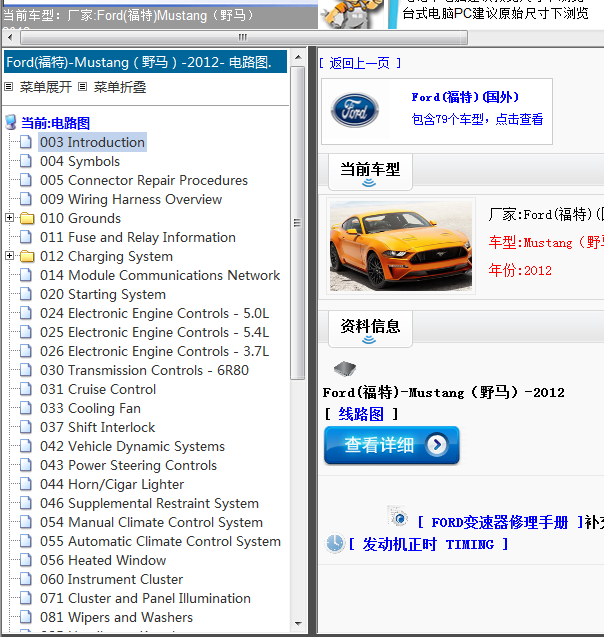Click the page icon beside 033 Cooling Fan

pyautogui.click(x=26, y=408)
